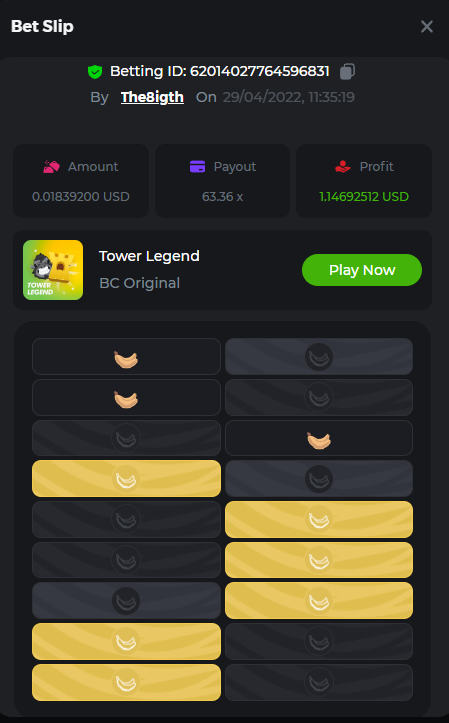Click the bottom-left yellow tile
The width and height of the screenshot is (449, 723).
click(126, 682)
